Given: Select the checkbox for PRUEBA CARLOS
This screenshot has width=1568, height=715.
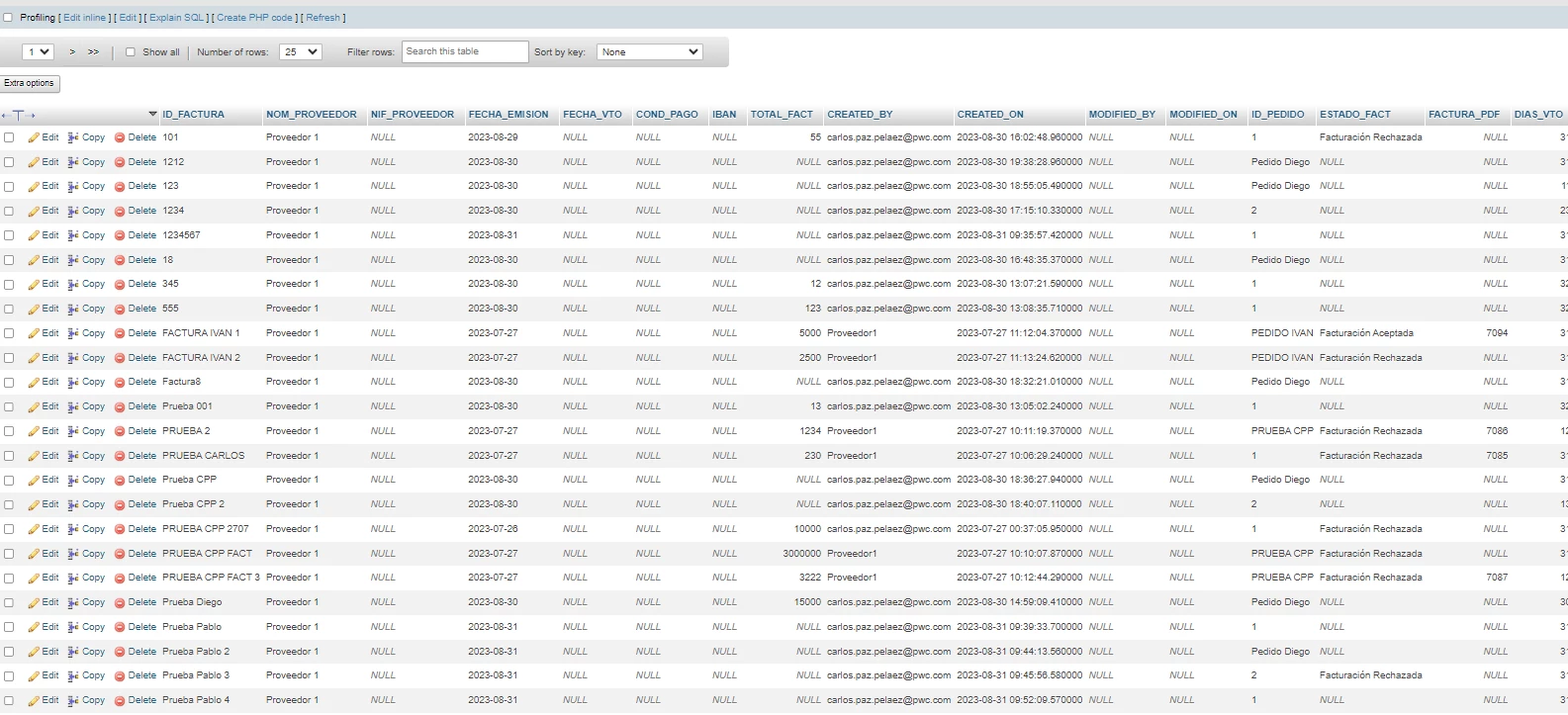Looking at the screenshot, I should pyautogui.click(x=9, y=456).
